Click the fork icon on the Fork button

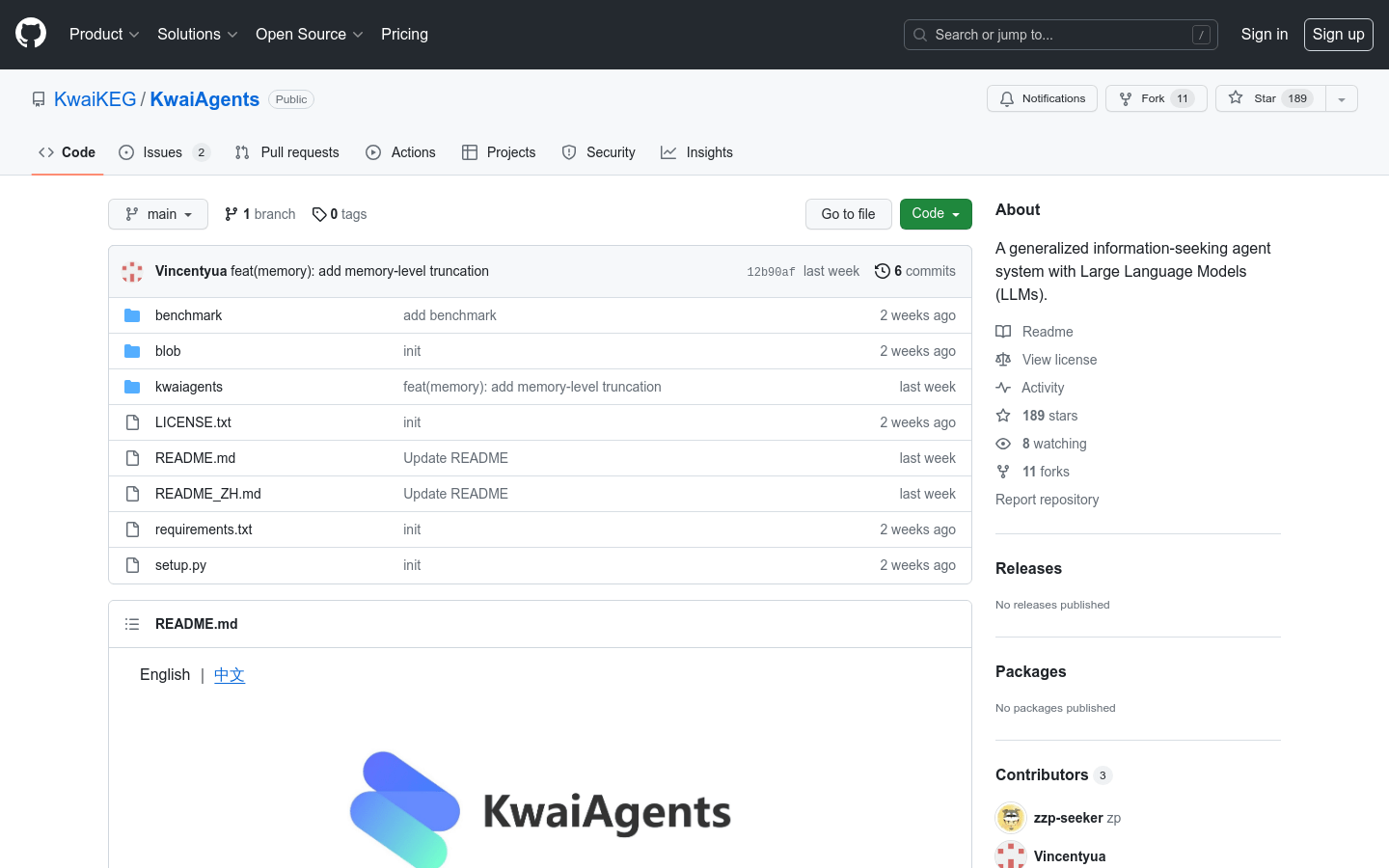point(1124,97)
